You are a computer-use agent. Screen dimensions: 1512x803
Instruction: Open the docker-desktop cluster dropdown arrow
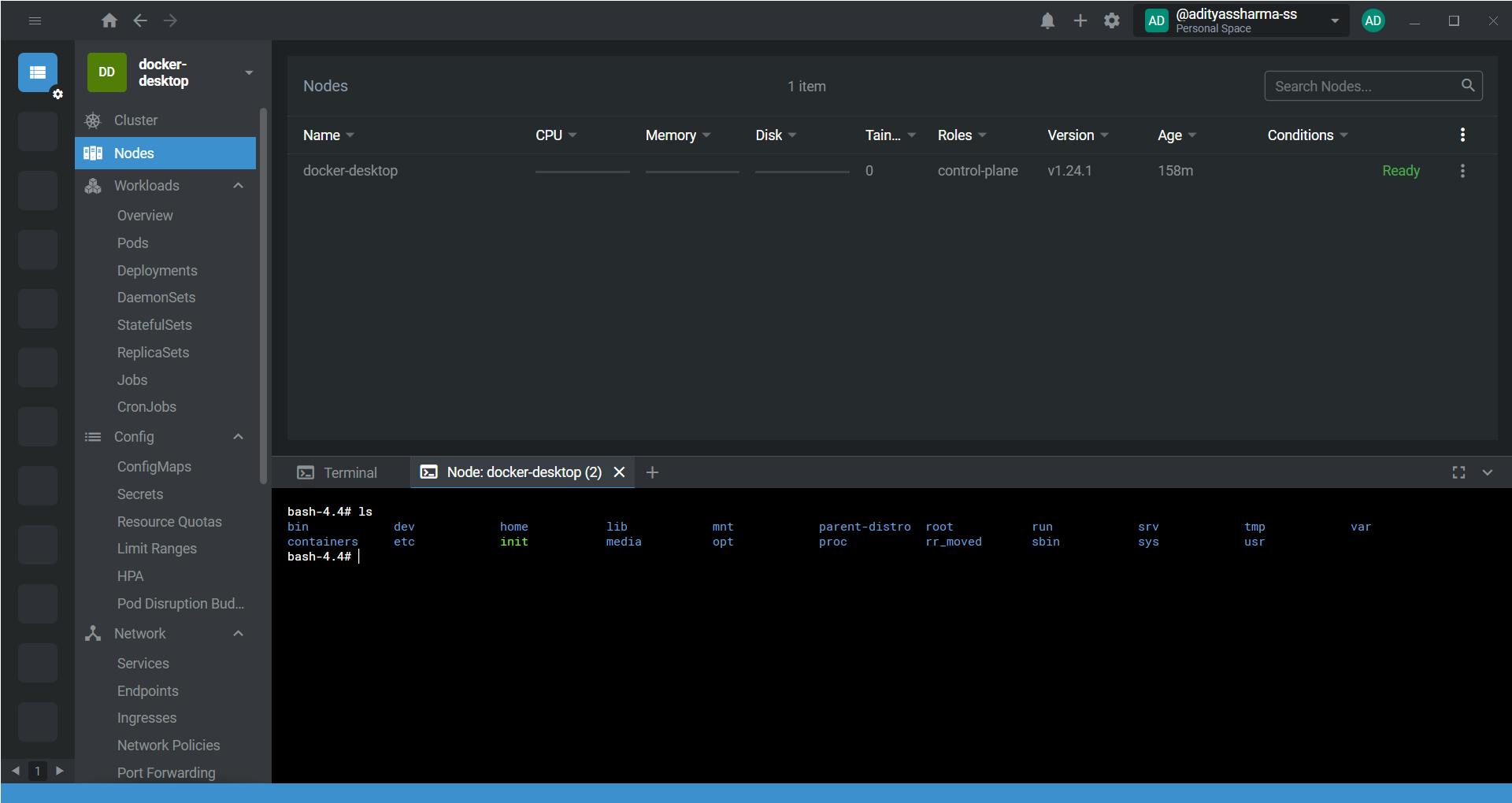[x=249, y=72]
